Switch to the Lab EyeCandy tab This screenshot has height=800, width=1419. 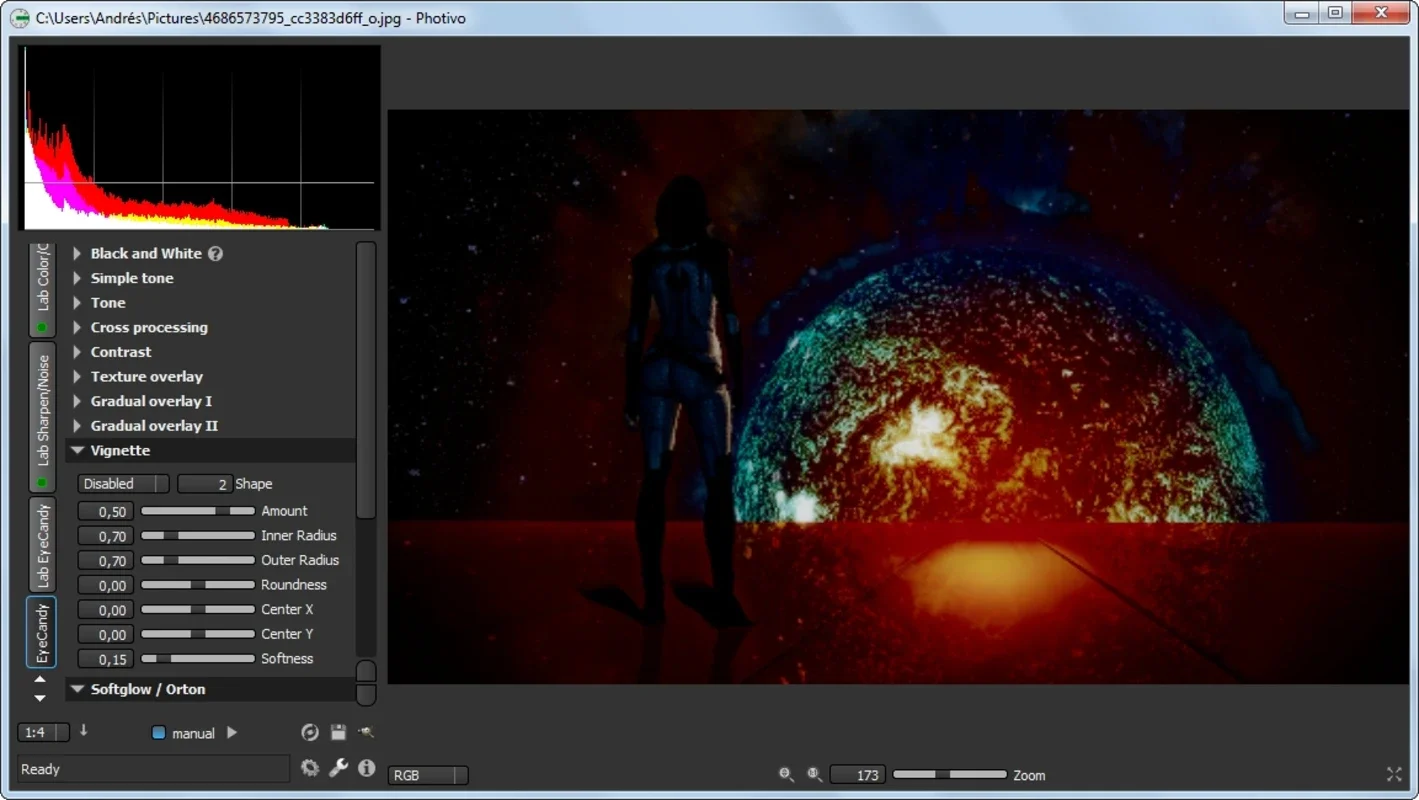pos(42,545)
